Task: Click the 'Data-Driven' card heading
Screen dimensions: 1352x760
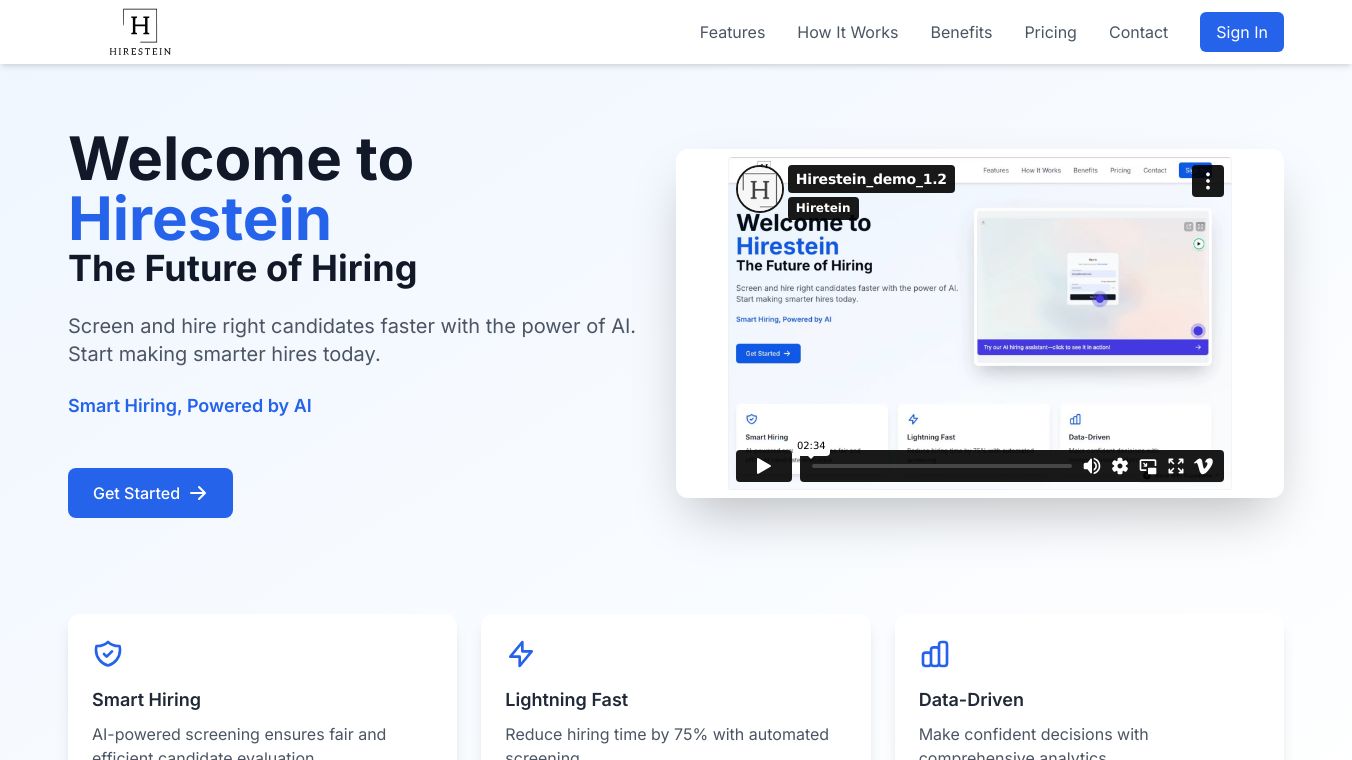Action: coord(971,700)
